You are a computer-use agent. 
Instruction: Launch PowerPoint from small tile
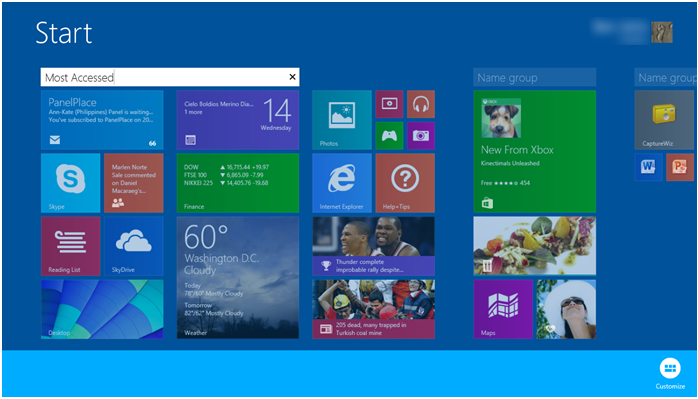pyautogui.click(x=680, y=167)
